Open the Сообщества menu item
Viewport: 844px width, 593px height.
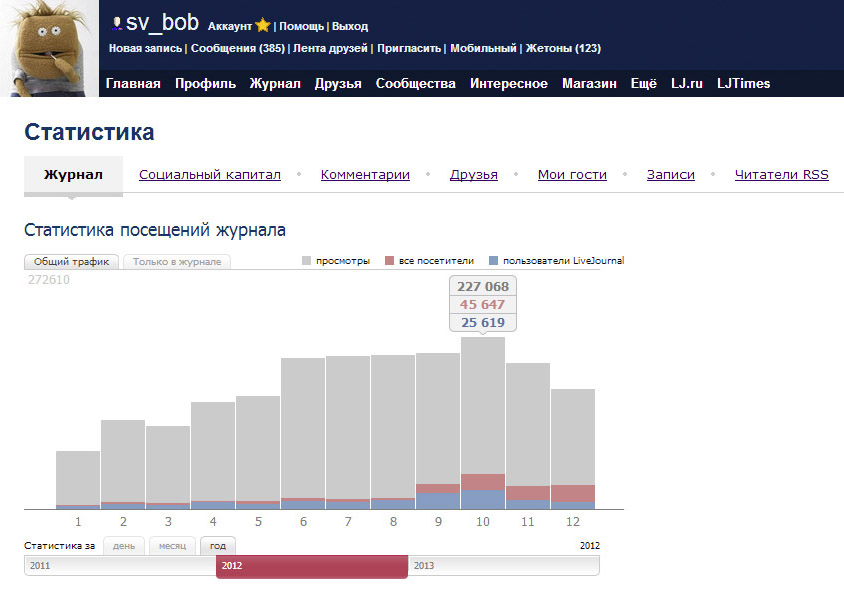[x=416, y=83]
